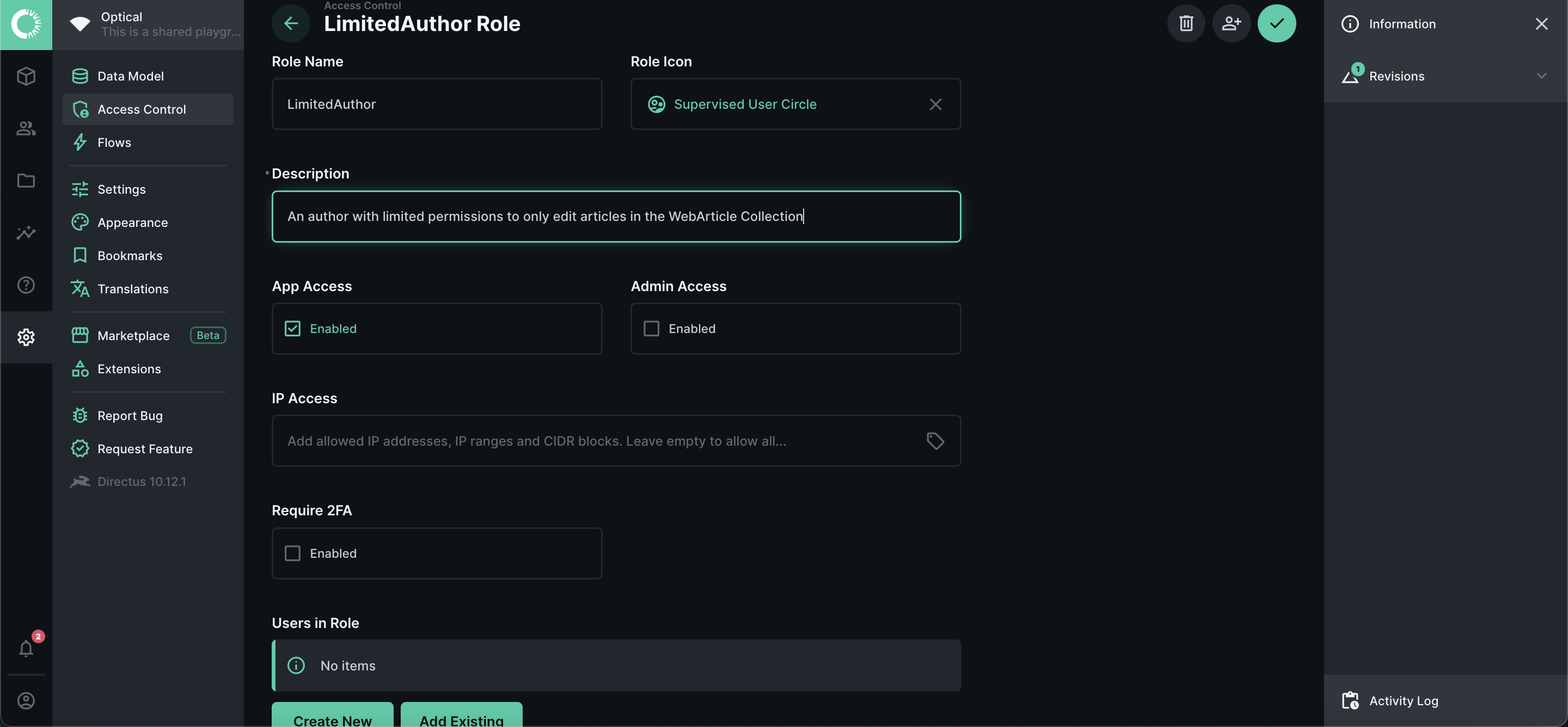Click Add Existing user button

[x=461, y=719]
